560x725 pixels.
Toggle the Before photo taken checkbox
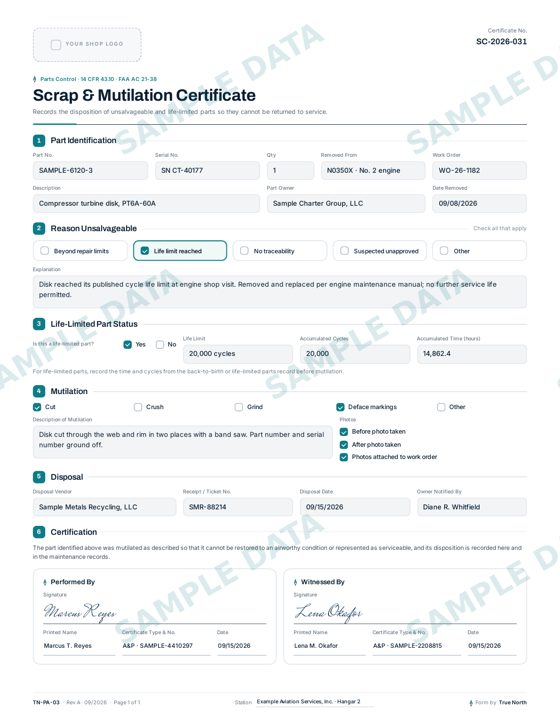(x=344, y=432)
